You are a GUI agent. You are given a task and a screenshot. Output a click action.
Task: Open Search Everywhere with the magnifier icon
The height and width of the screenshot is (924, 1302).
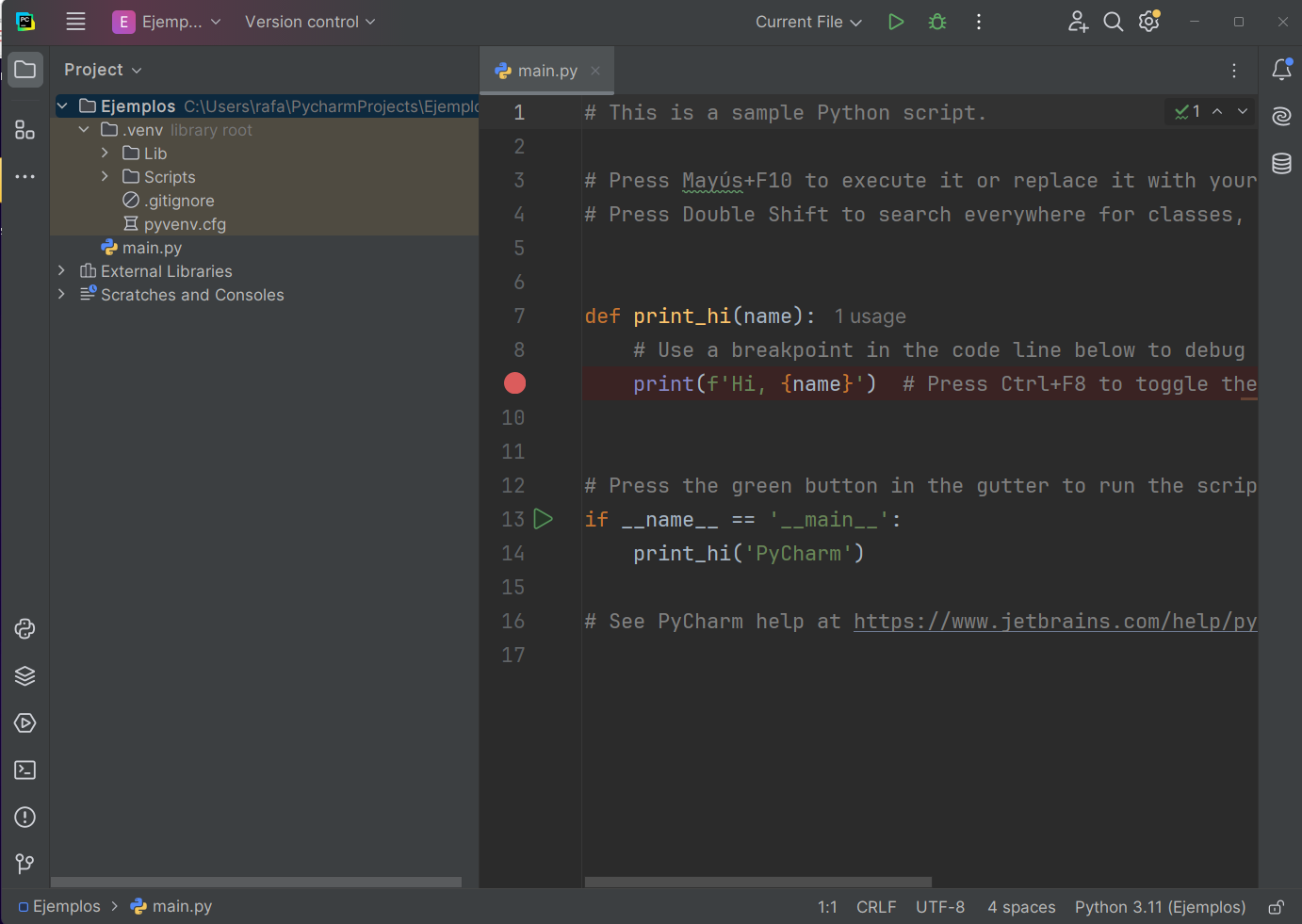coord(1113,21)
